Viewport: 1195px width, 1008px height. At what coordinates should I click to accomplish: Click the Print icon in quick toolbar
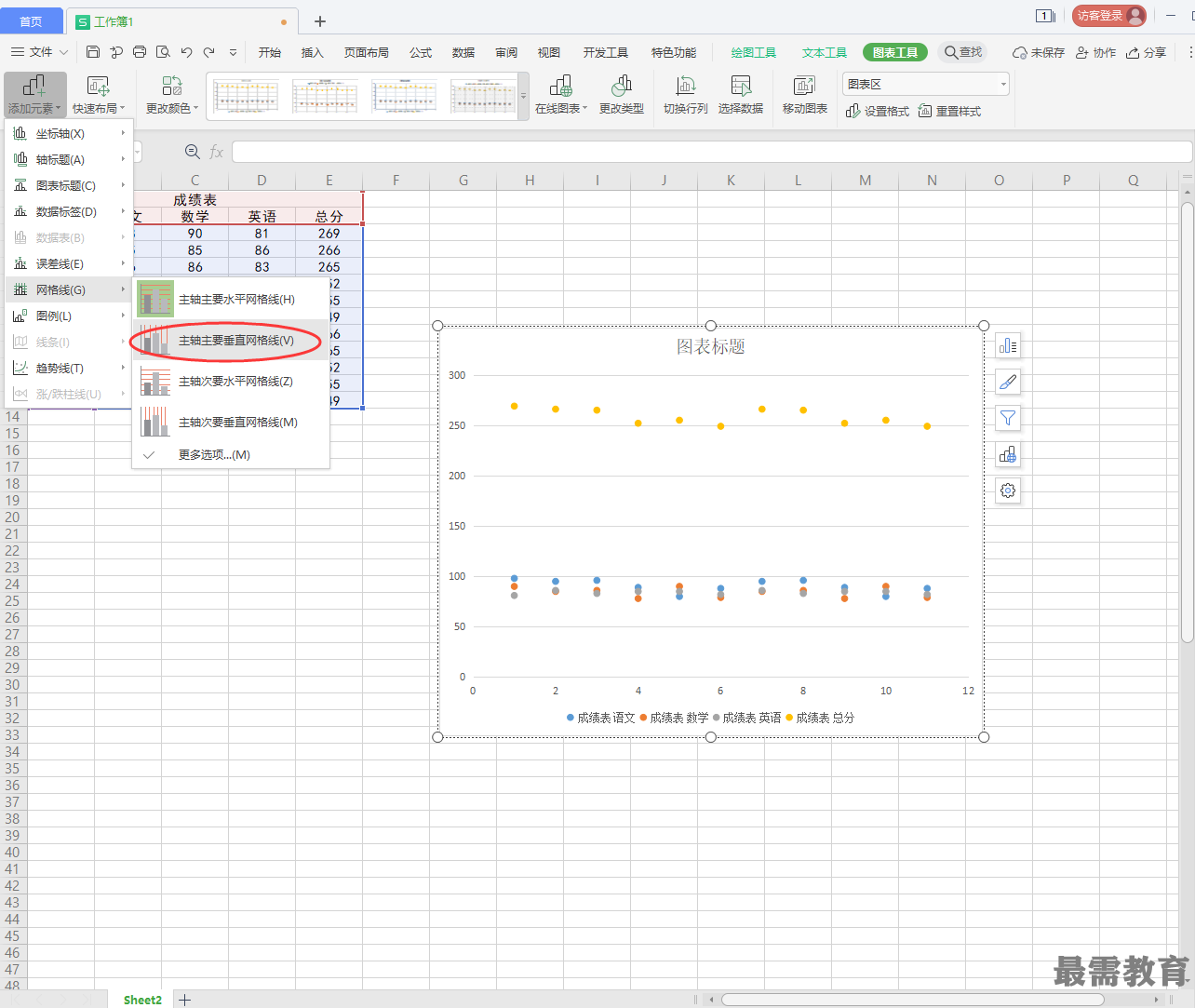140,52
